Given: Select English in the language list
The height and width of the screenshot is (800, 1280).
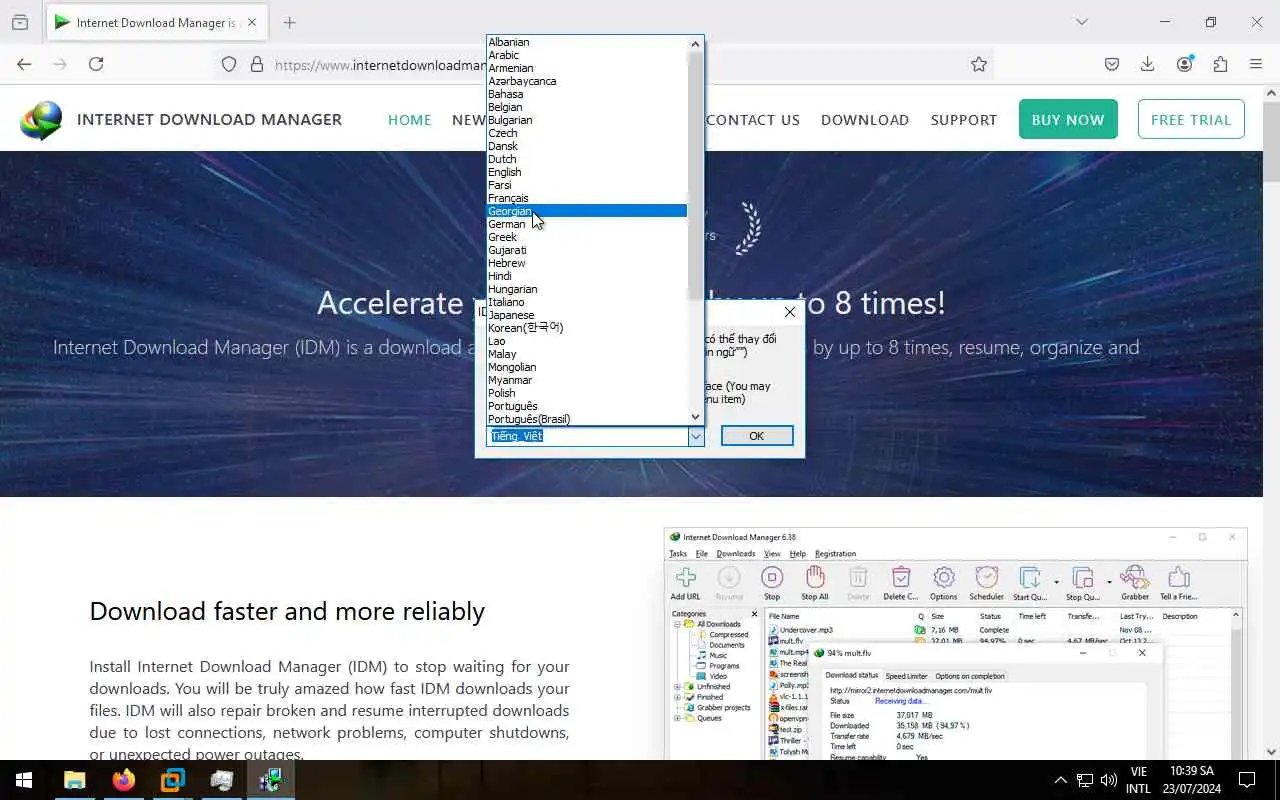Looking at the screenshot, I should (x=587, y=172).
